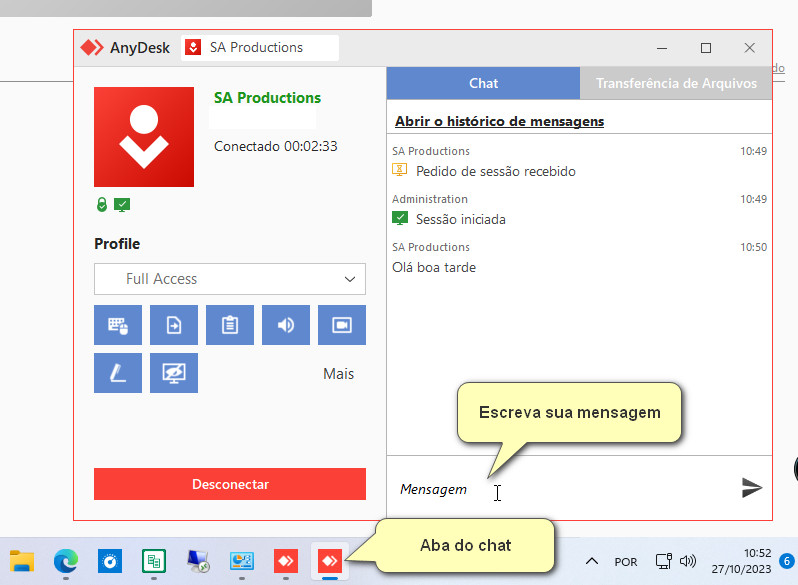Open the remote desktop computer icon on taskbar

(x=198, y=561)
